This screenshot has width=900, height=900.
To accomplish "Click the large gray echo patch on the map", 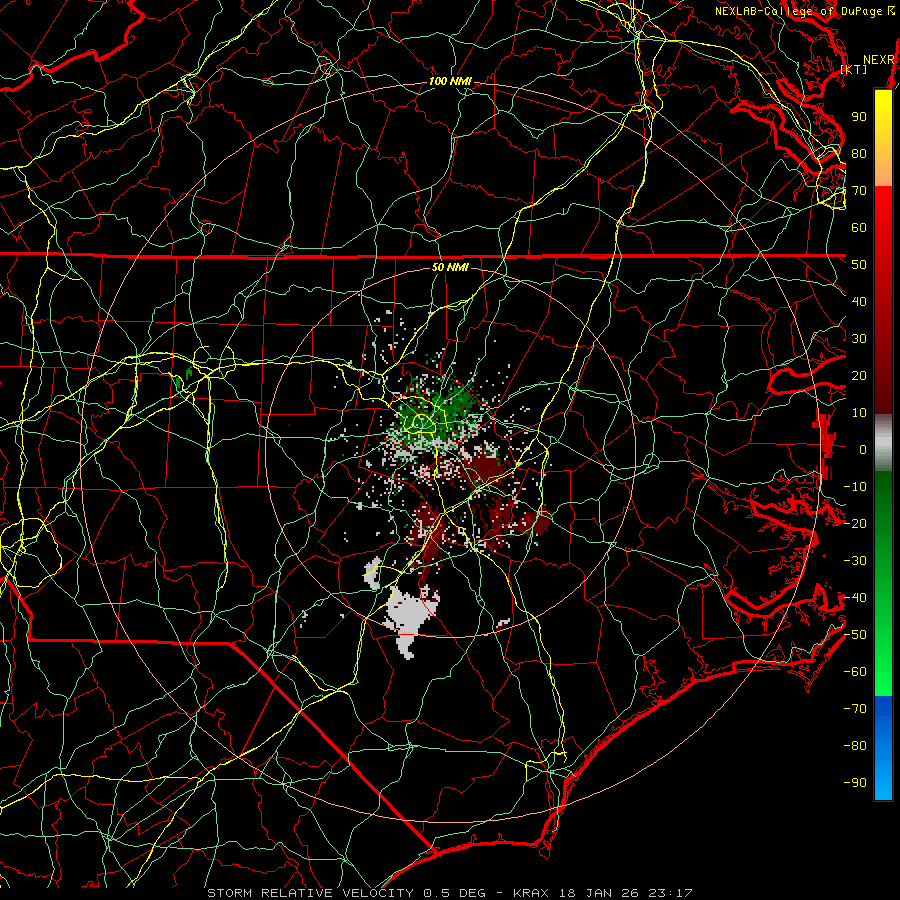I will (x=411, y=615).
